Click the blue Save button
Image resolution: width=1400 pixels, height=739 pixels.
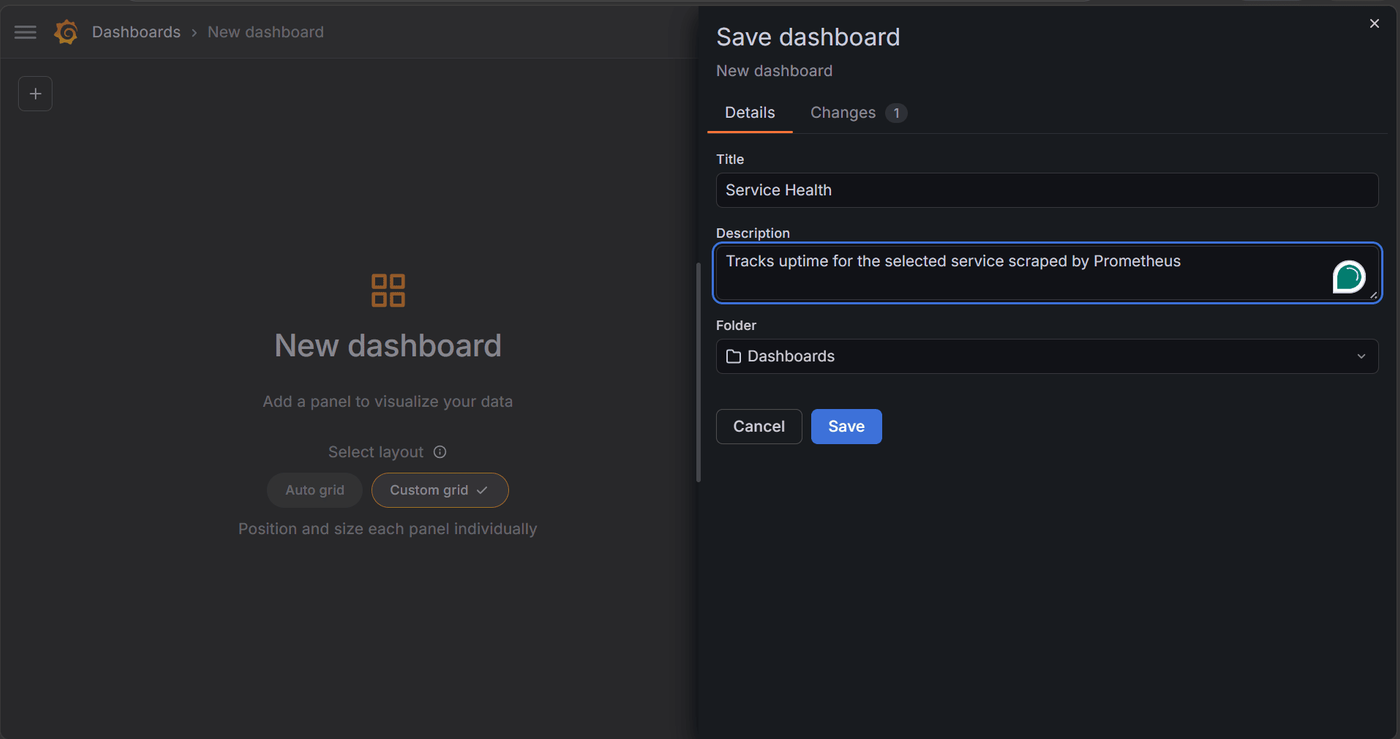click(846, 426)
